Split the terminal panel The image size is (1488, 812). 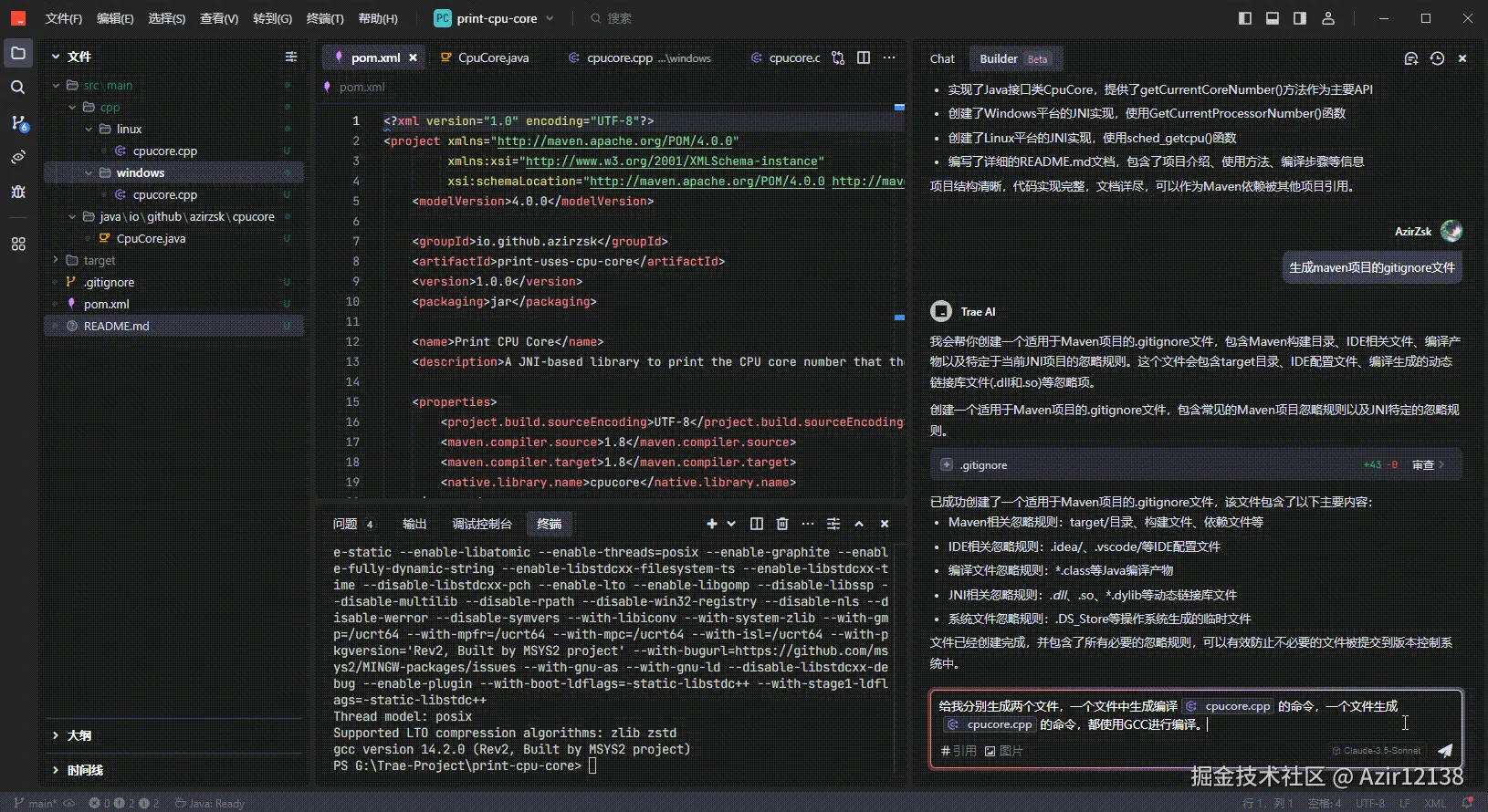(757, 524)
